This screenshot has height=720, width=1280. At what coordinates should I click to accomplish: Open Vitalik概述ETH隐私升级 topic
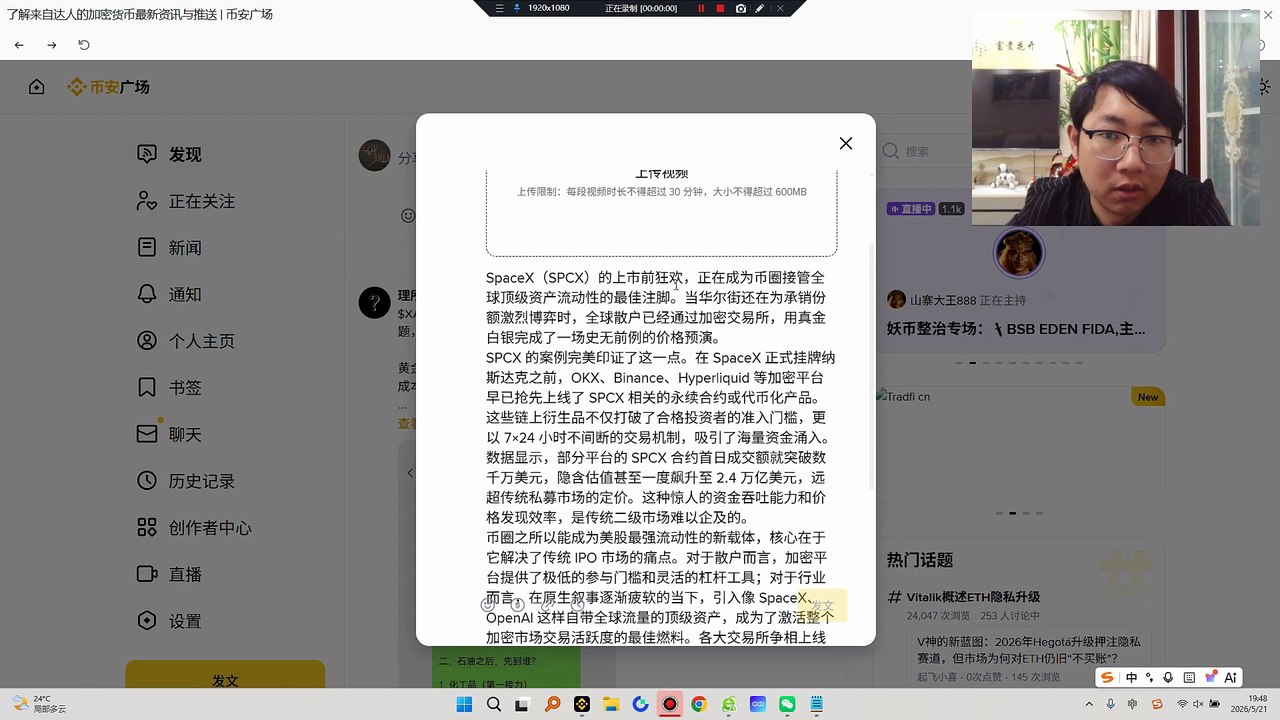tap(973, 597)
